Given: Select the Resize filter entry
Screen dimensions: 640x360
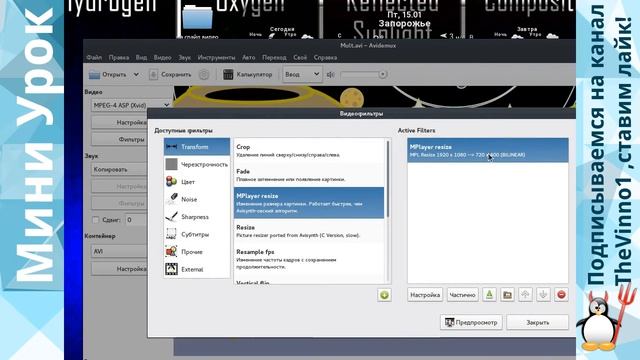Looking at the screenshot, I should click(x=309, y=231).
